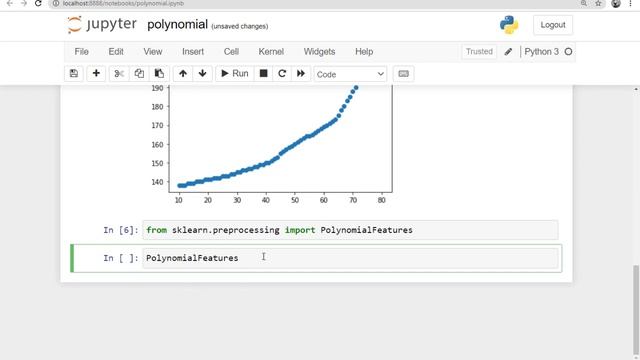Restart kernel and rerun notebook fast-forward icon
640x360 pixels.
coord(301,73)
